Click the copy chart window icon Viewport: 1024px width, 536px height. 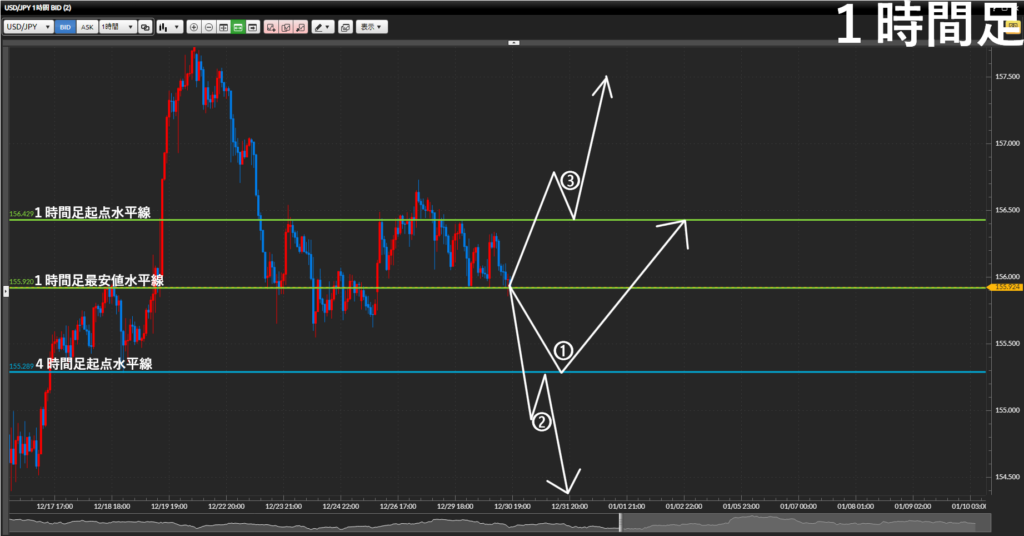tap(345, 27)
